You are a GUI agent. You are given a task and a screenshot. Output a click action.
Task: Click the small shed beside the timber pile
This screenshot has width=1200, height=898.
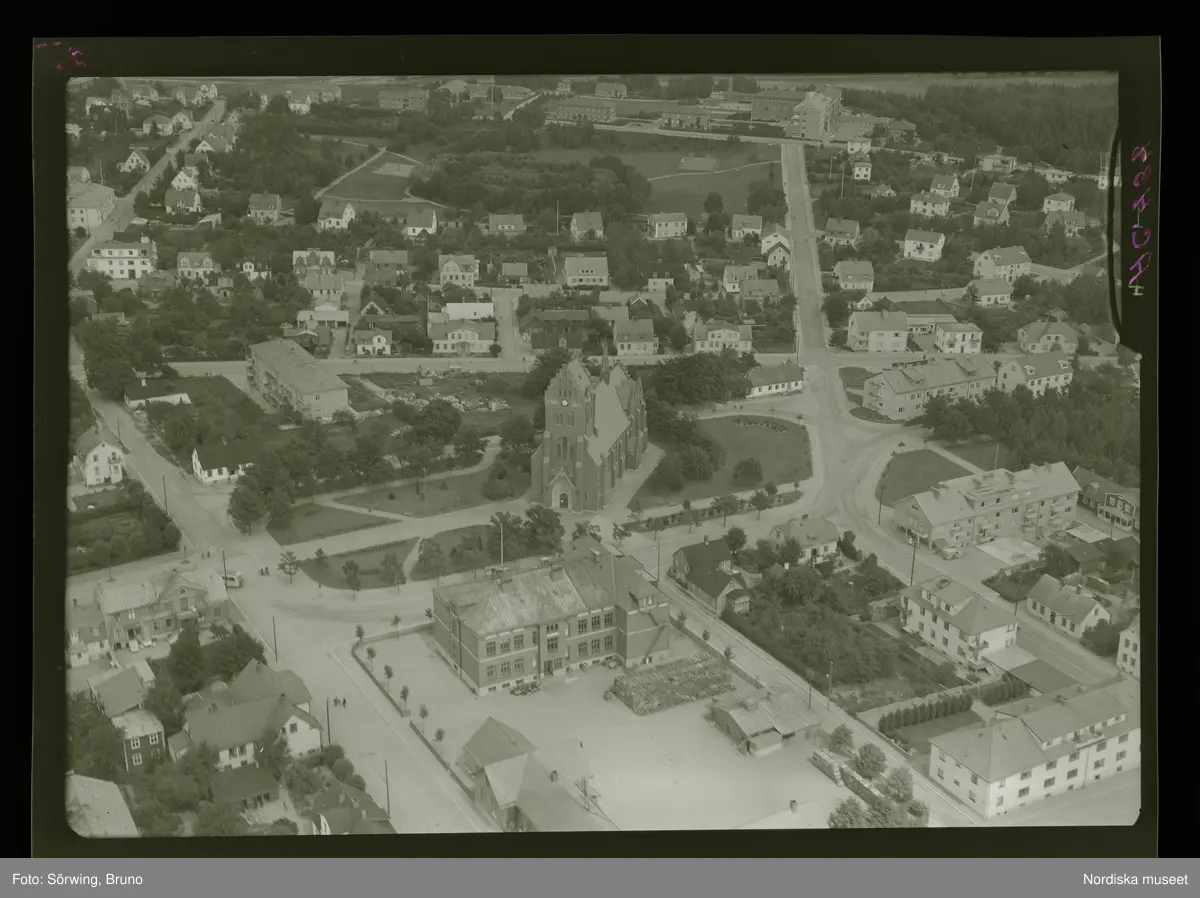tap(762, 722)
